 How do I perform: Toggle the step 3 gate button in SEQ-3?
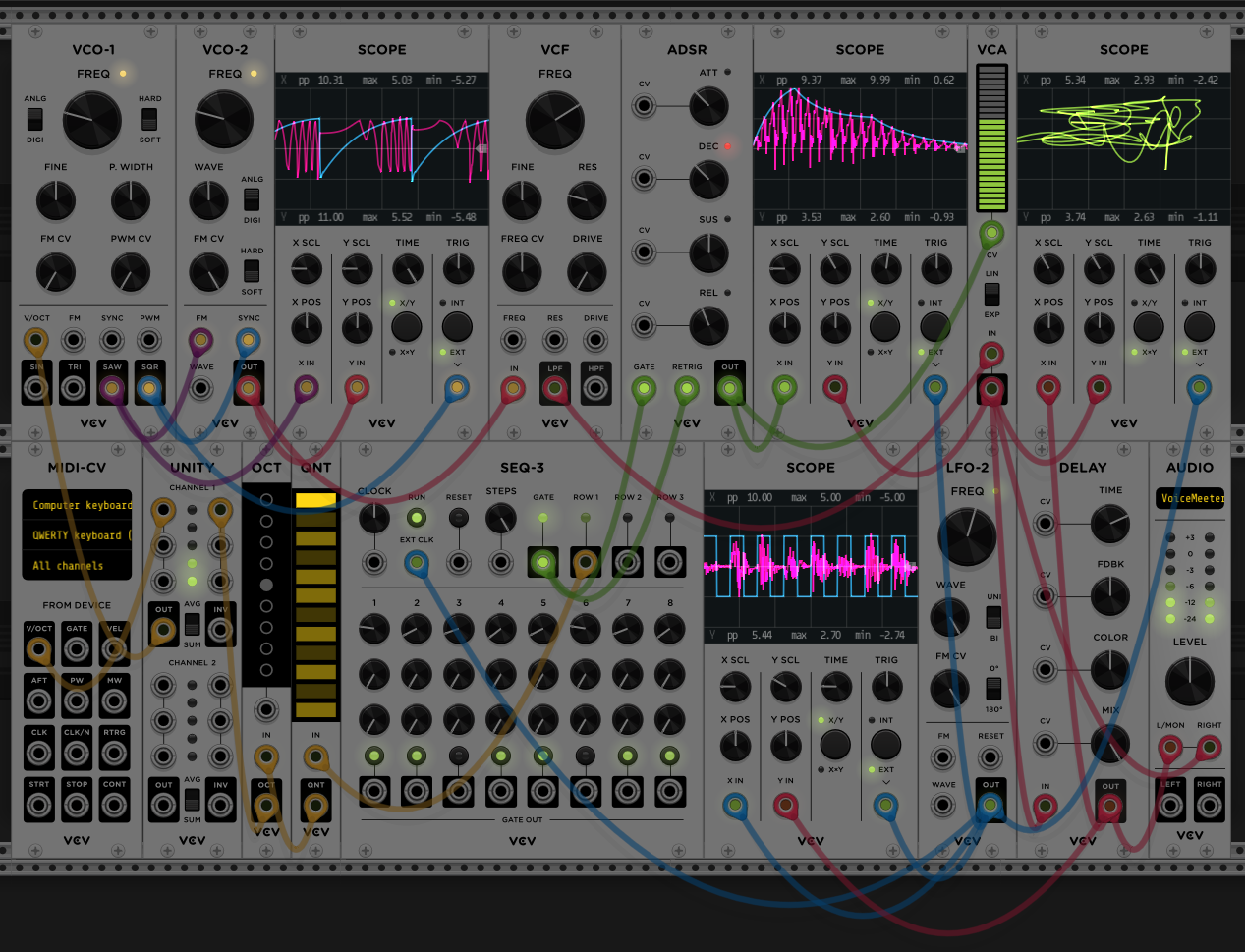coord(459,756)
